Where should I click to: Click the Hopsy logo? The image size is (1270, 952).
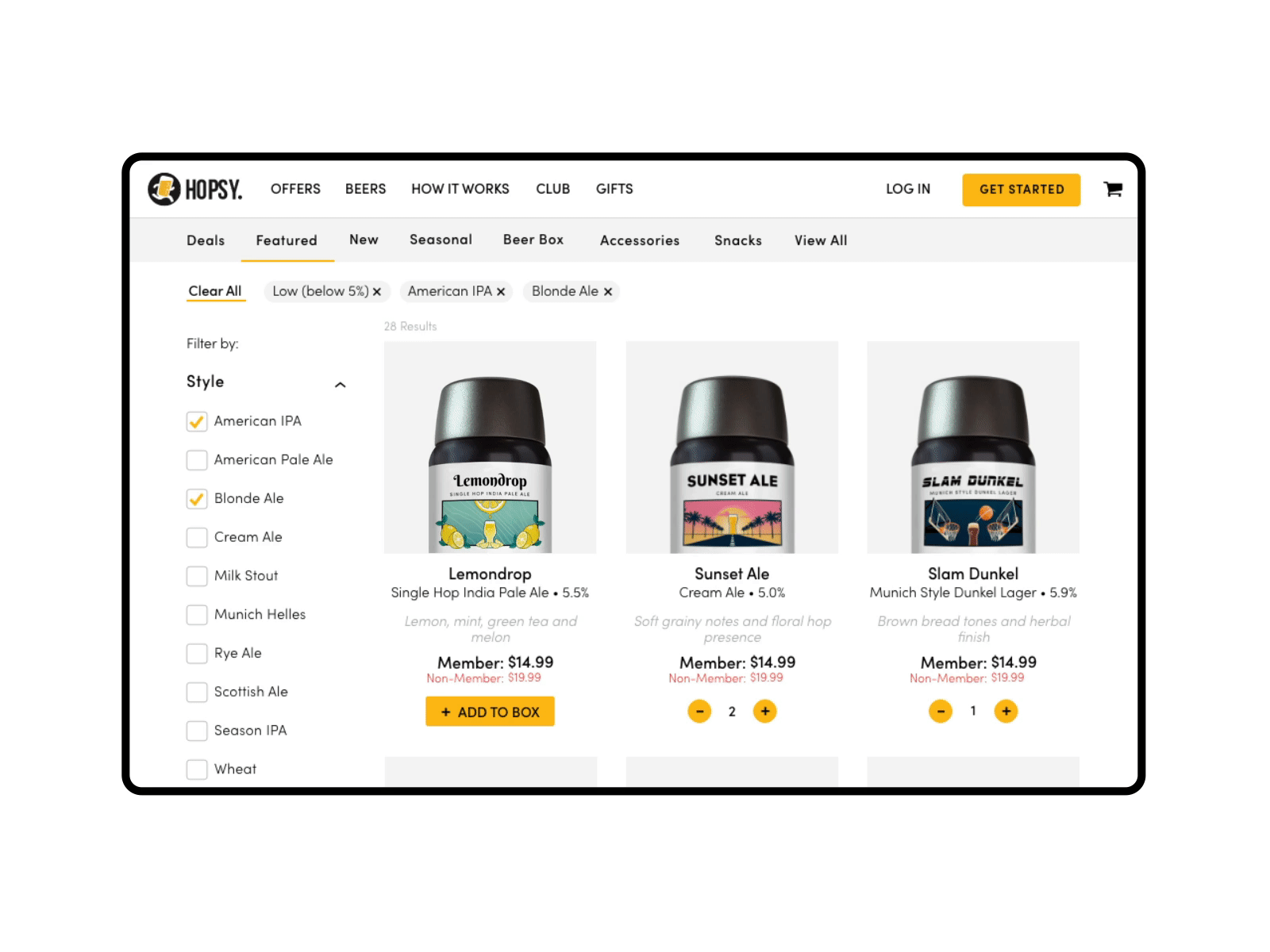coord(195,189)
